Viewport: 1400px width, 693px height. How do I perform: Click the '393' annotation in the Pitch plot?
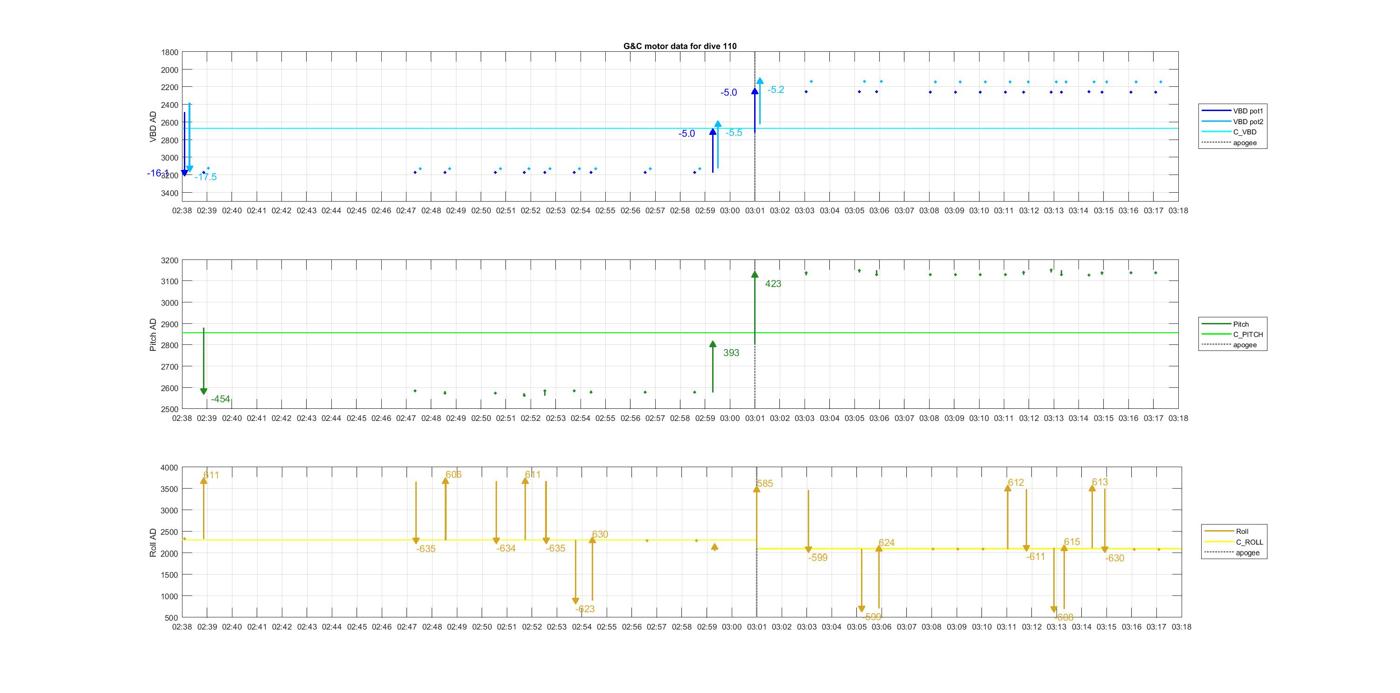click(731, 353)
